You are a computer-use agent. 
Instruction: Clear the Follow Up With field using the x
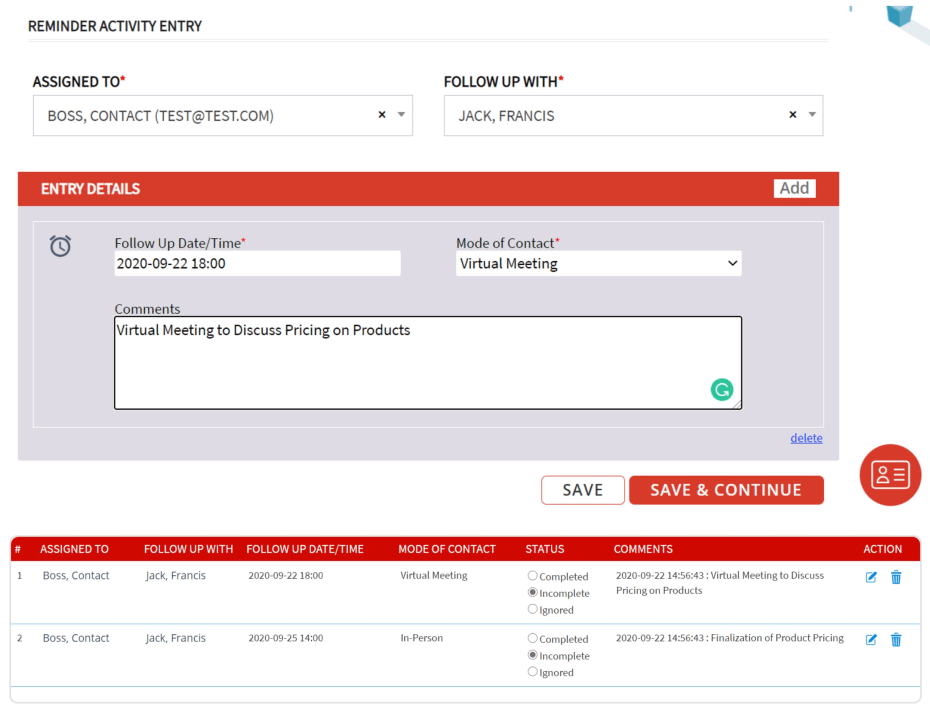(x=793, y=115)
